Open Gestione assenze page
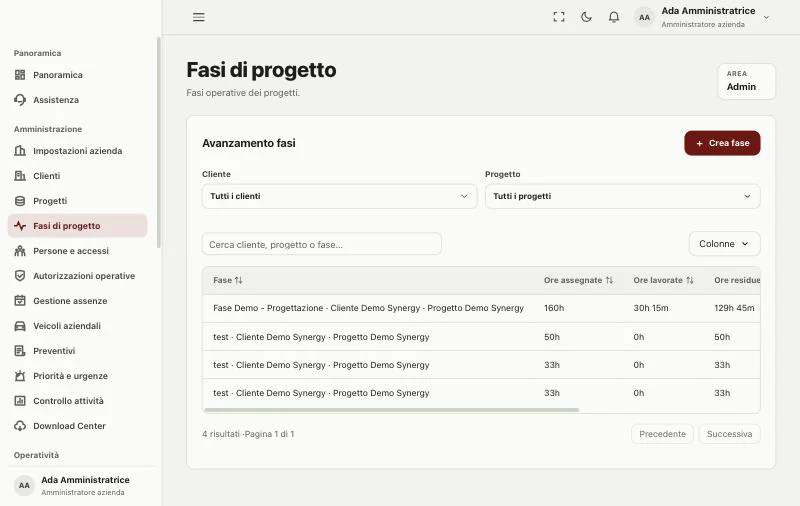Image resolution: width=800 pixels, height=506 pixels. coord(77,301)
